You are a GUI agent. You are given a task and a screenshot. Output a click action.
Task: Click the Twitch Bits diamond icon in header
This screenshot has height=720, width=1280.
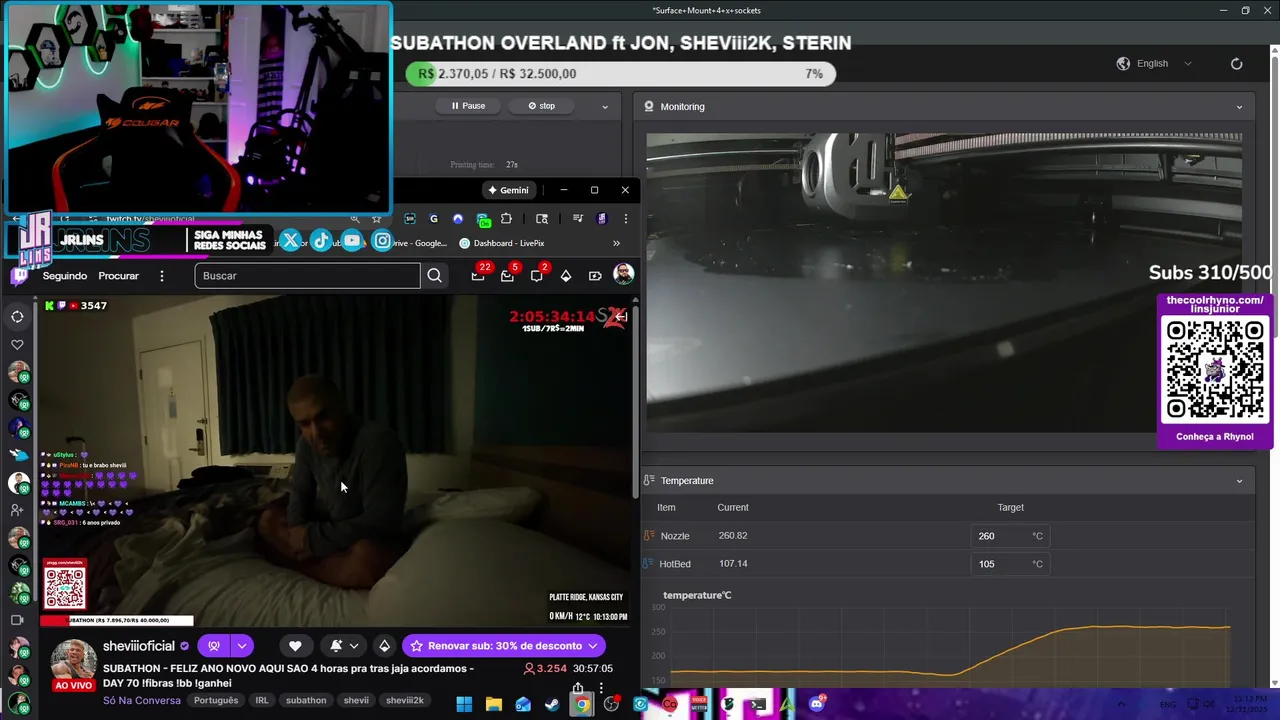pos(566,276)
